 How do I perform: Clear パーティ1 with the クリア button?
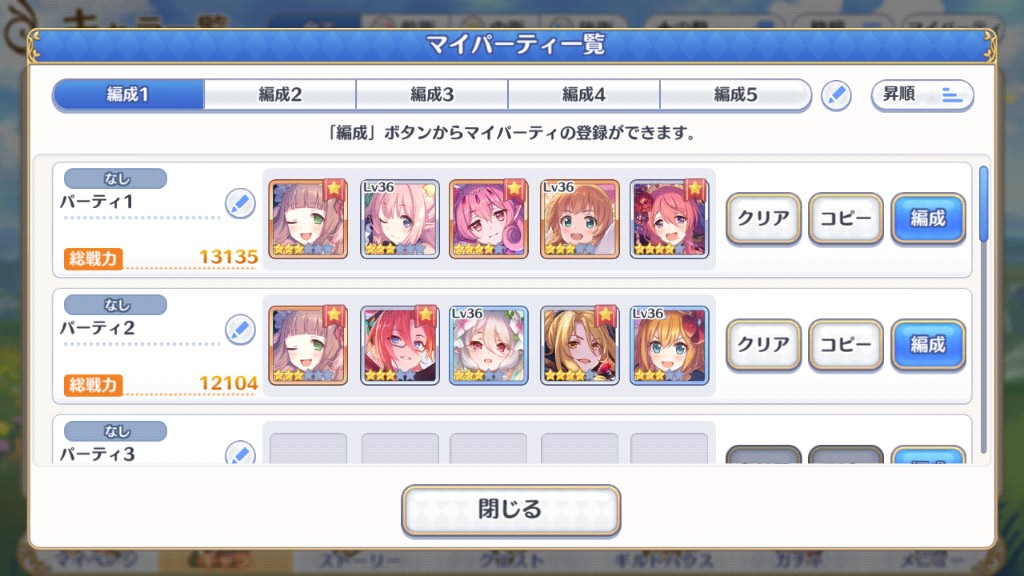tap(763, 218)
